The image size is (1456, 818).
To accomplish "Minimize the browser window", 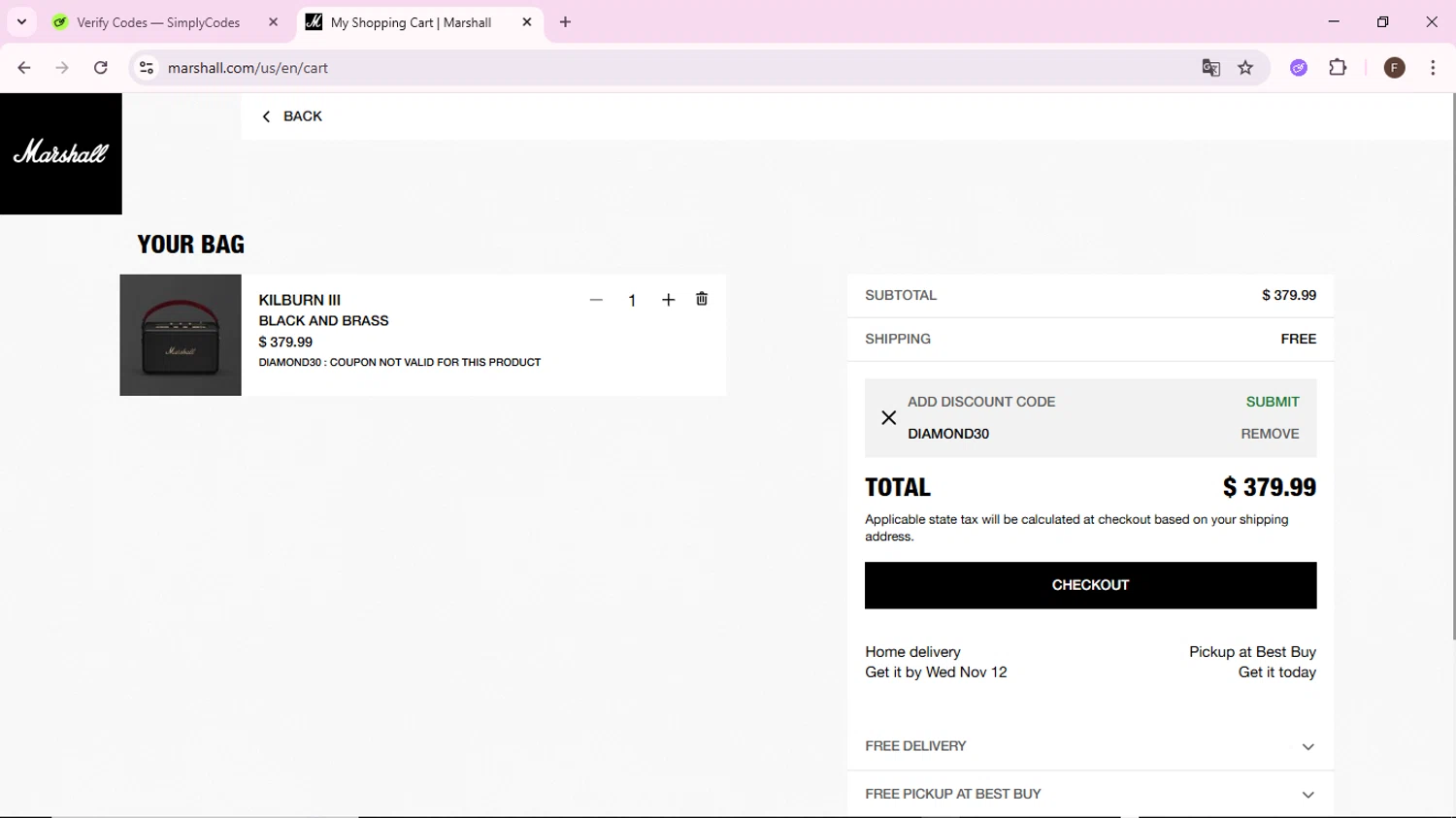I will point(1334,21).
